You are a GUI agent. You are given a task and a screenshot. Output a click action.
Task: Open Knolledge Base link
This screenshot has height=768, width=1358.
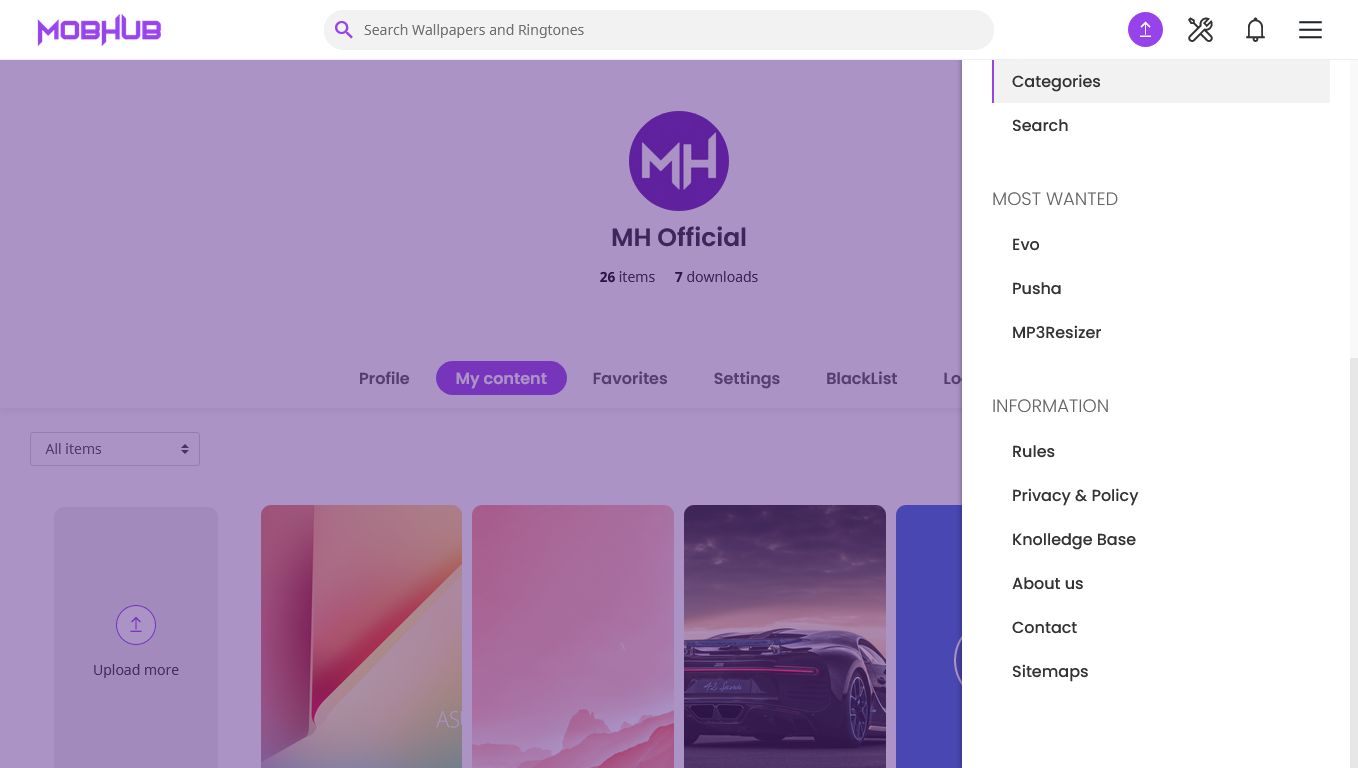point(1074,539)
